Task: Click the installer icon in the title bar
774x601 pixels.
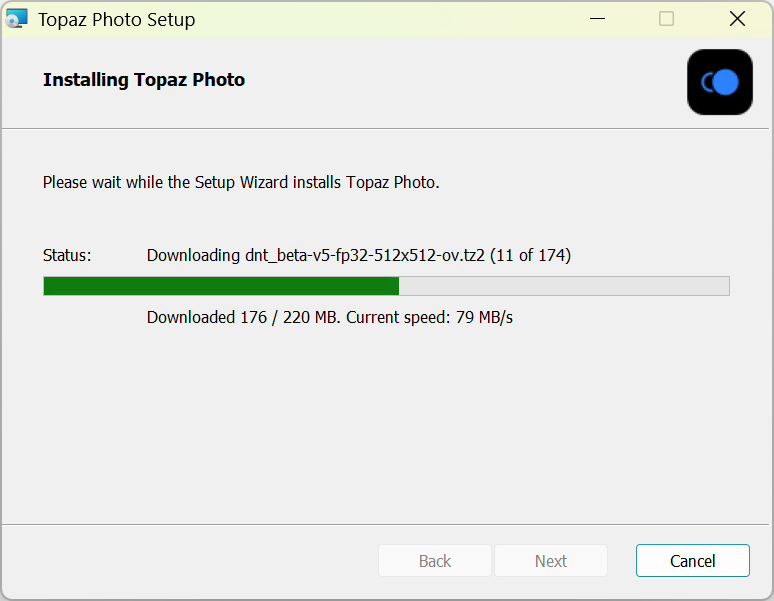Action: coord(17,19)
